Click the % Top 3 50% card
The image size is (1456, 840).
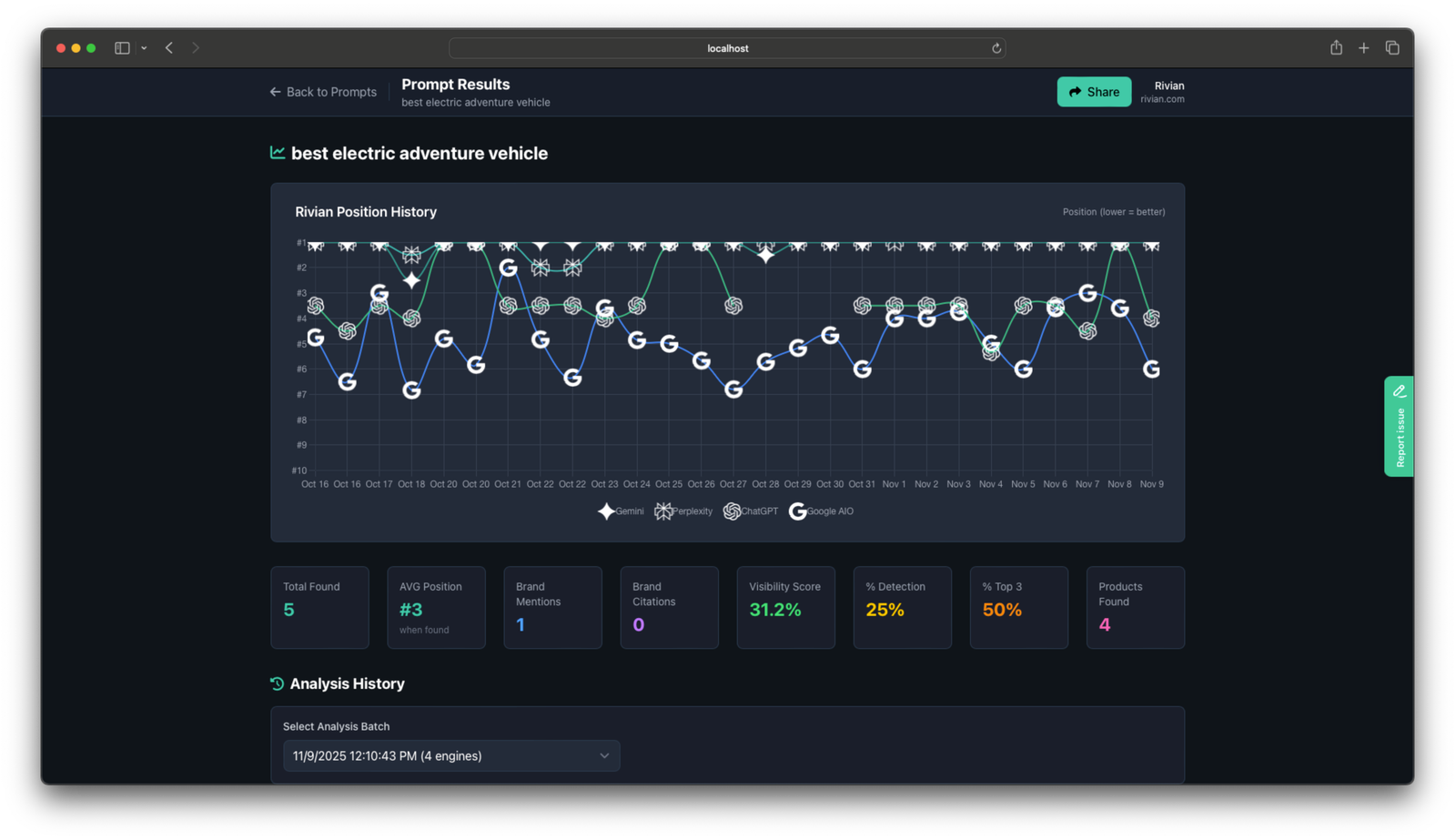(1018, 607)
